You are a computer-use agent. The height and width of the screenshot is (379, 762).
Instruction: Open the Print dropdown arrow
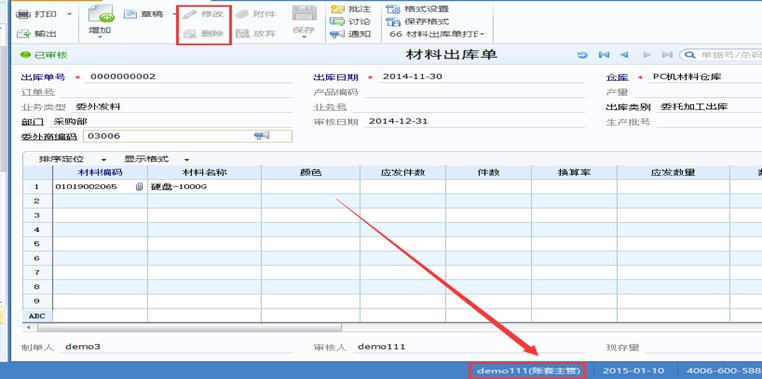coord(69,14)
